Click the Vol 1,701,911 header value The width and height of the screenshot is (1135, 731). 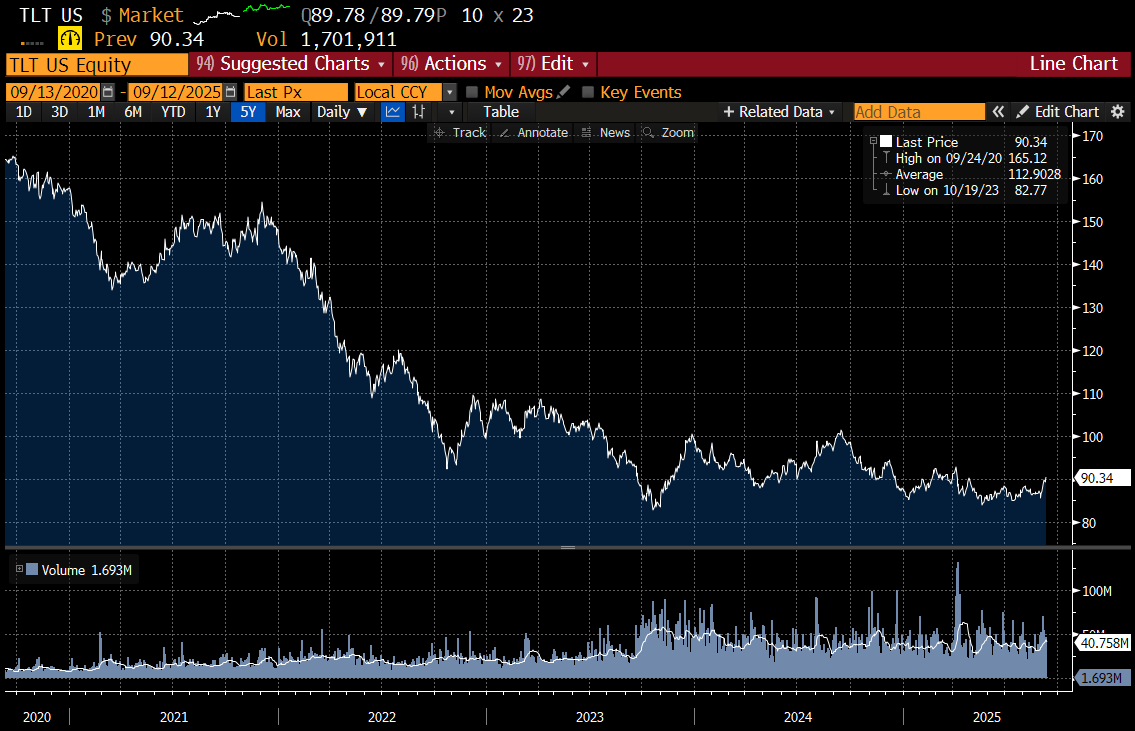click(x=326, y=39)
